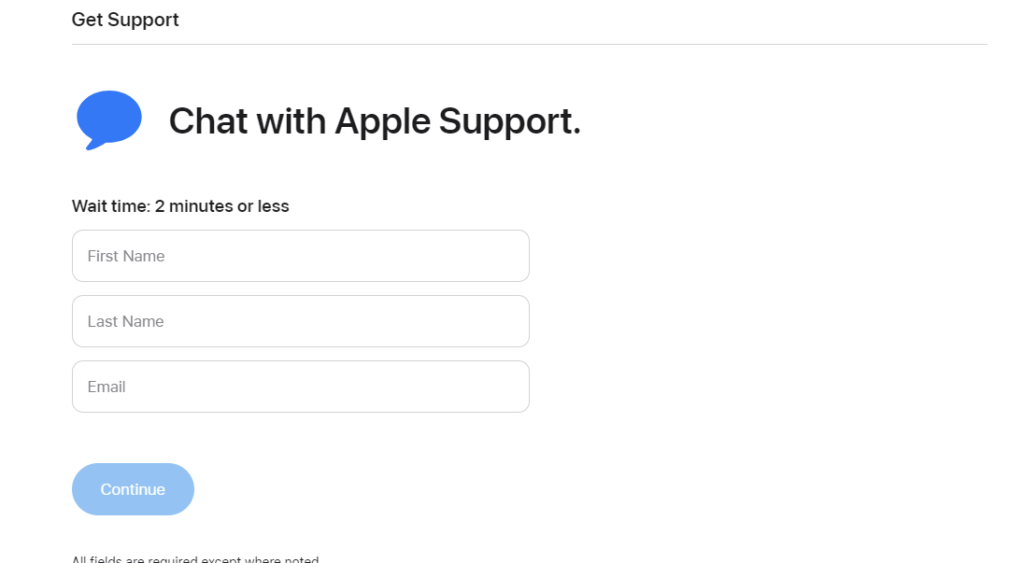Click the Chat with Apple Support heading

374,121
